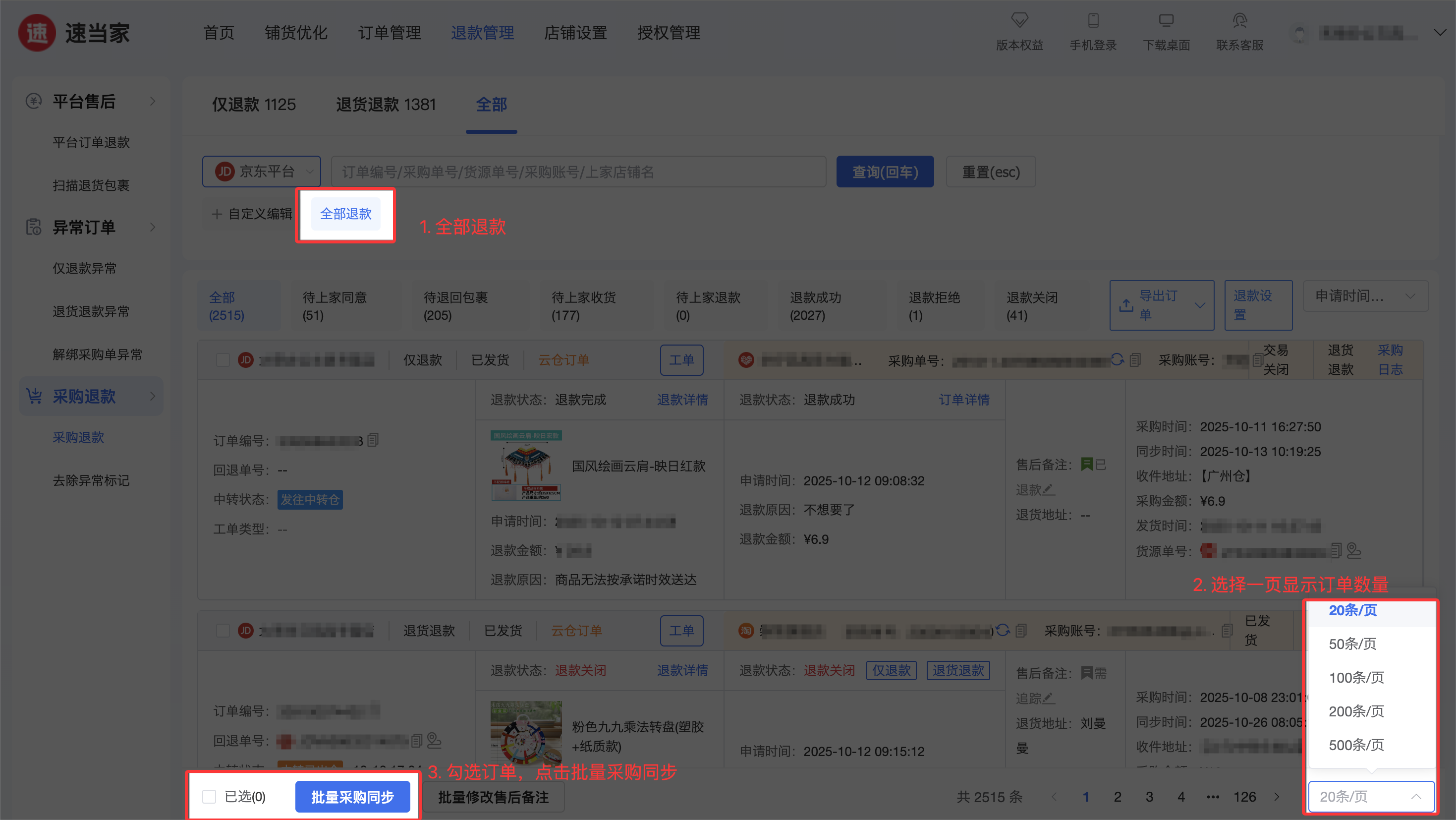Click the 速当家 red logo icon
This screenshot has width=1456, height=820.
click(x=37, y=33)
